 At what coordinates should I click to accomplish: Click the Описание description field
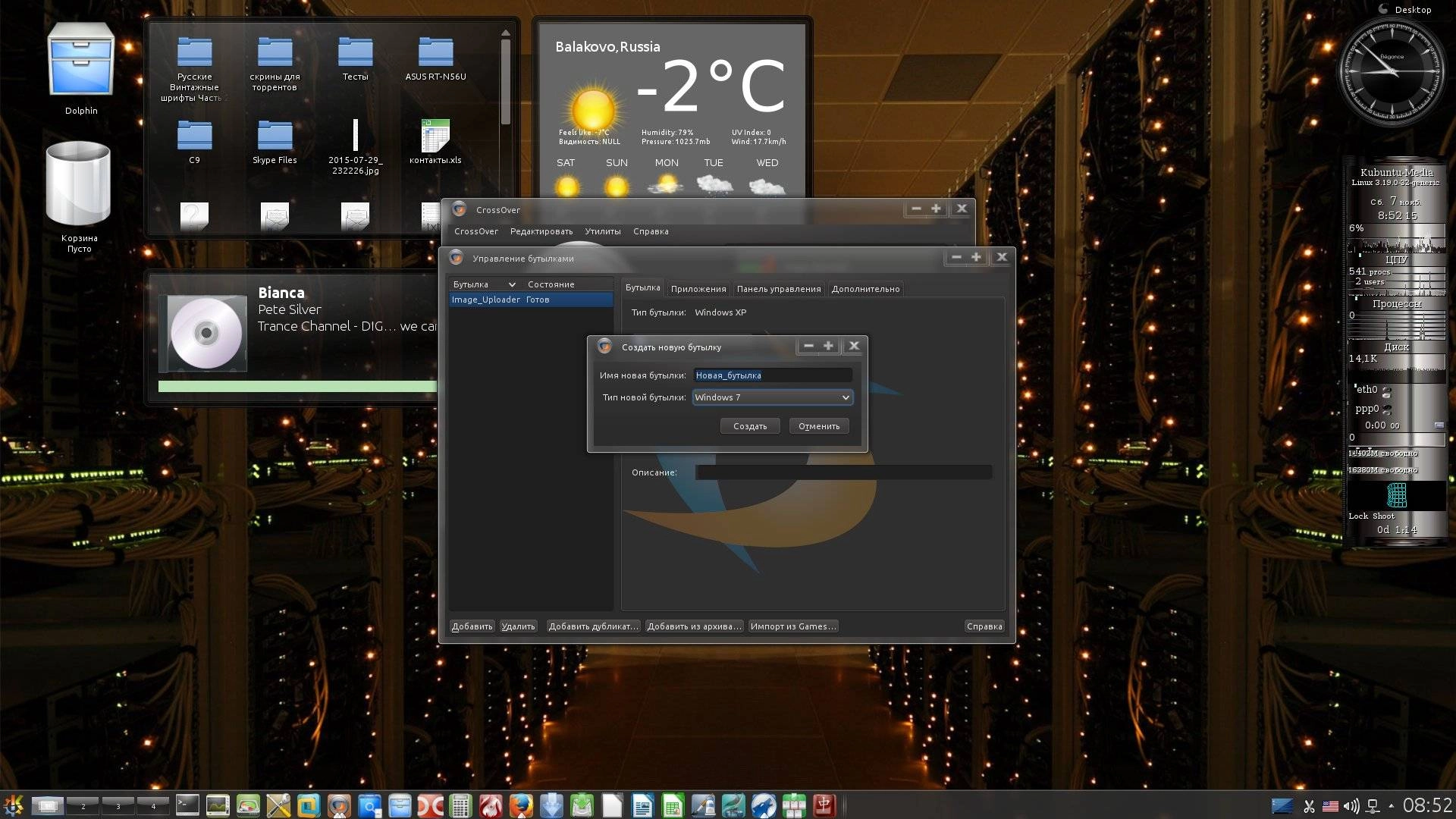coord(843,472)
